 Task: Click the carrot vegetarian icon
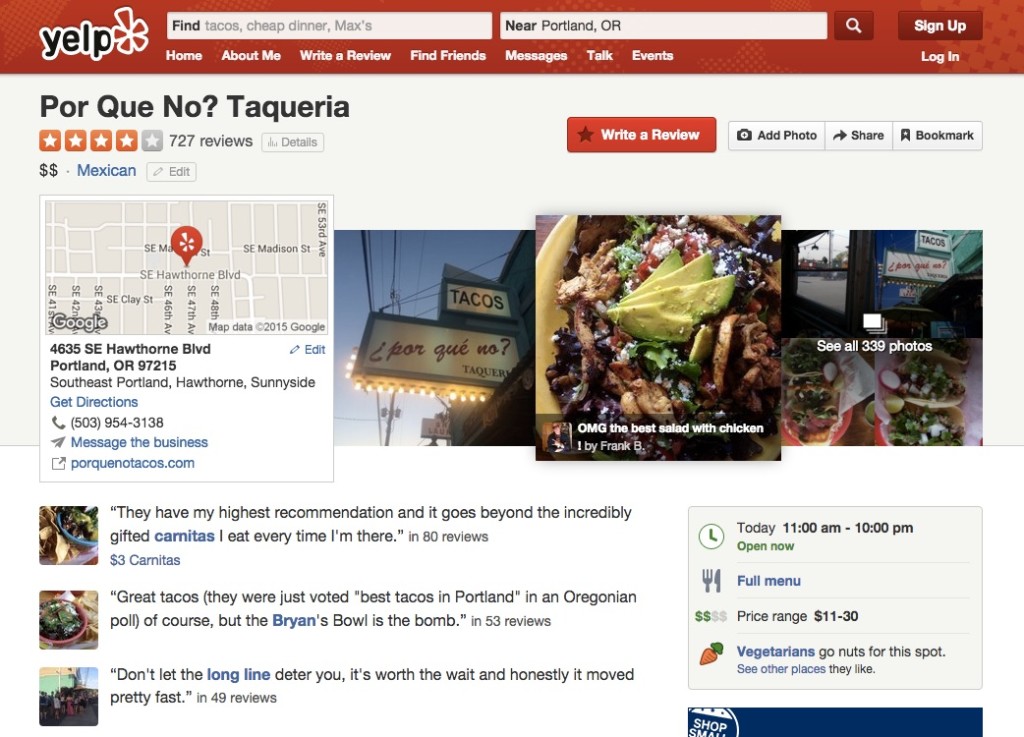coord(711,653)
